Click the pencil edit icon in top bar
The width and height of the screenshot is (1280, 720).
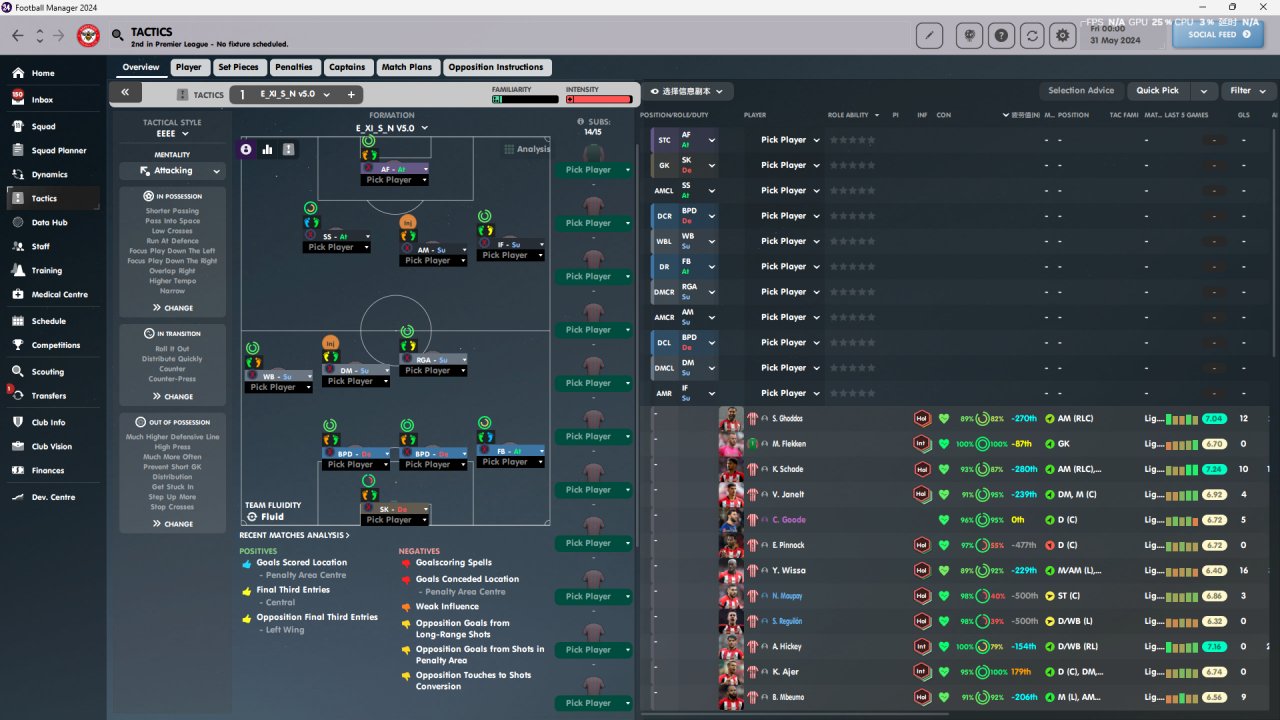click(x=929, y=36)
